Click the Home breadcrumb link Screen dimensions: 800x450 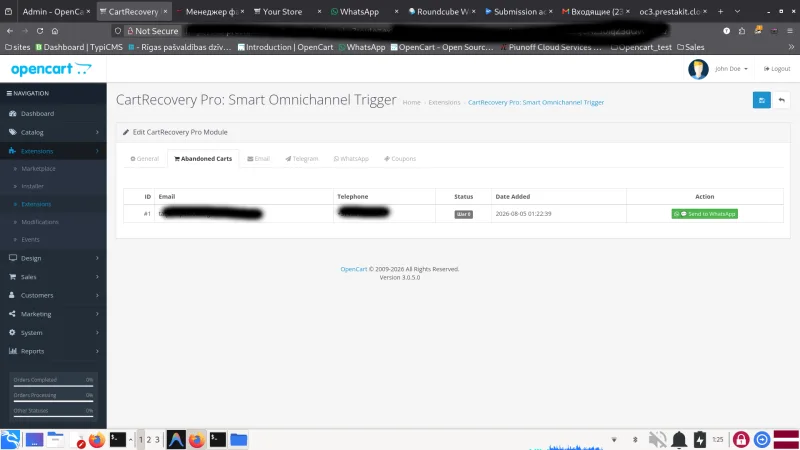click(x=411, y=103)
